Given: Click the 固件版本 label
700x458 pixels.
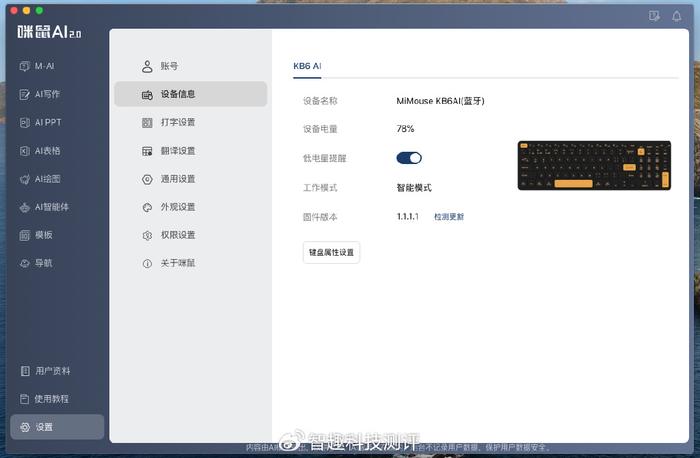Looking at the screenshot, I should point(320,217).
